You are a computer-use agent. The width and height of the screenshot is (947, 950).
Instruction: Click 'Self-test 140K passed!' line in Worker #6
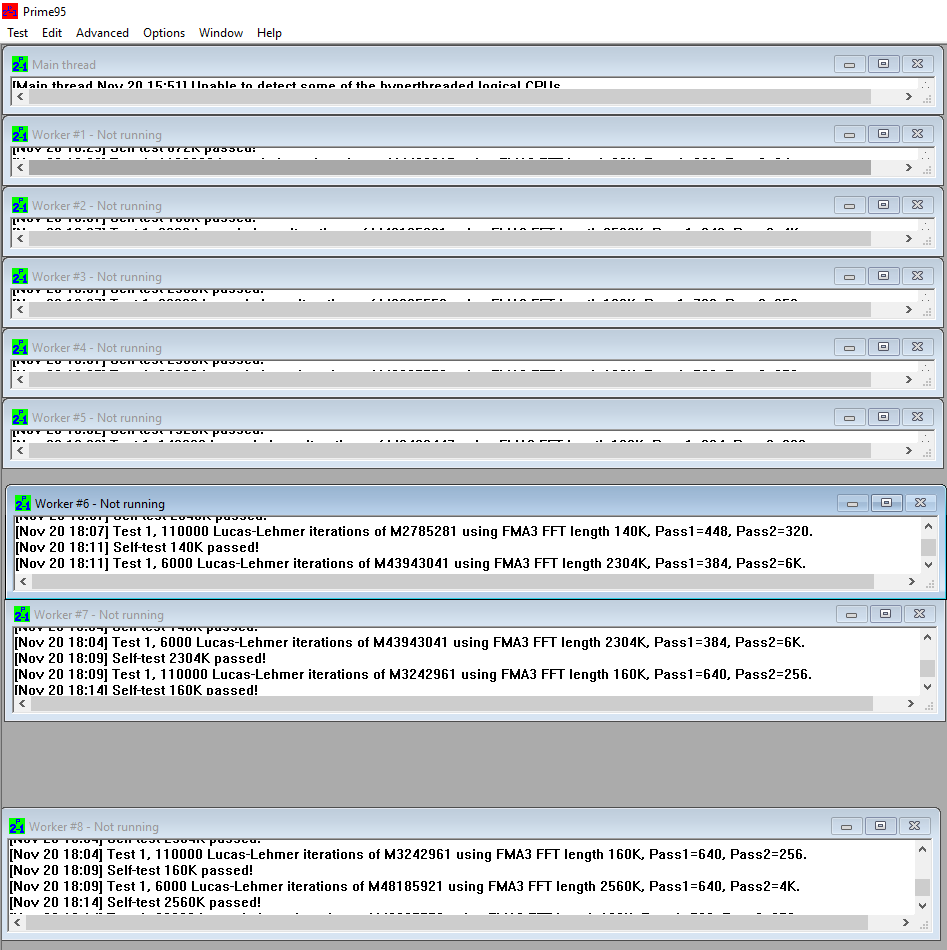tap(137, 547)
